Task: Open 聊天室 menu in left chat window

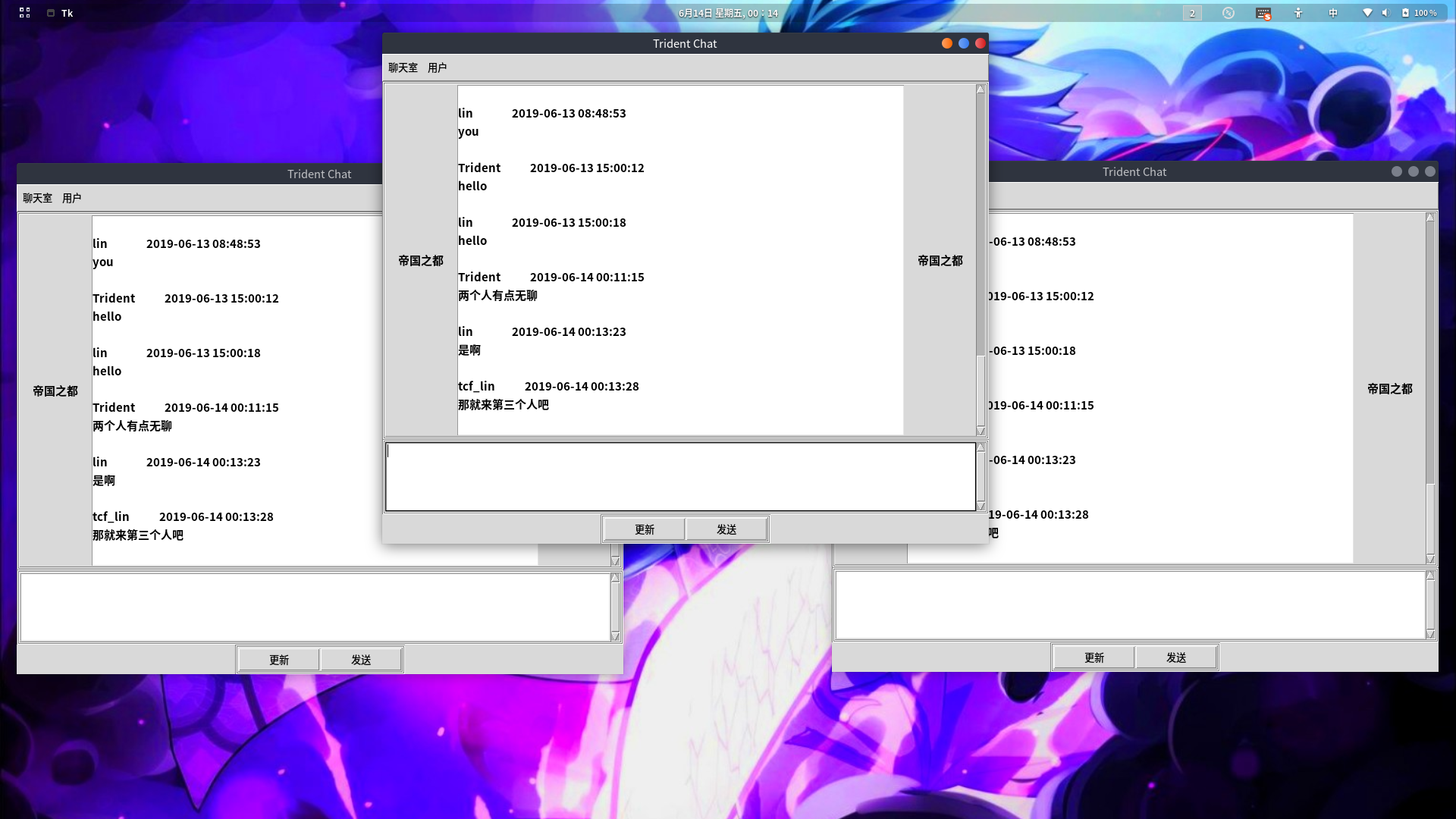Action: click(37, 198)
